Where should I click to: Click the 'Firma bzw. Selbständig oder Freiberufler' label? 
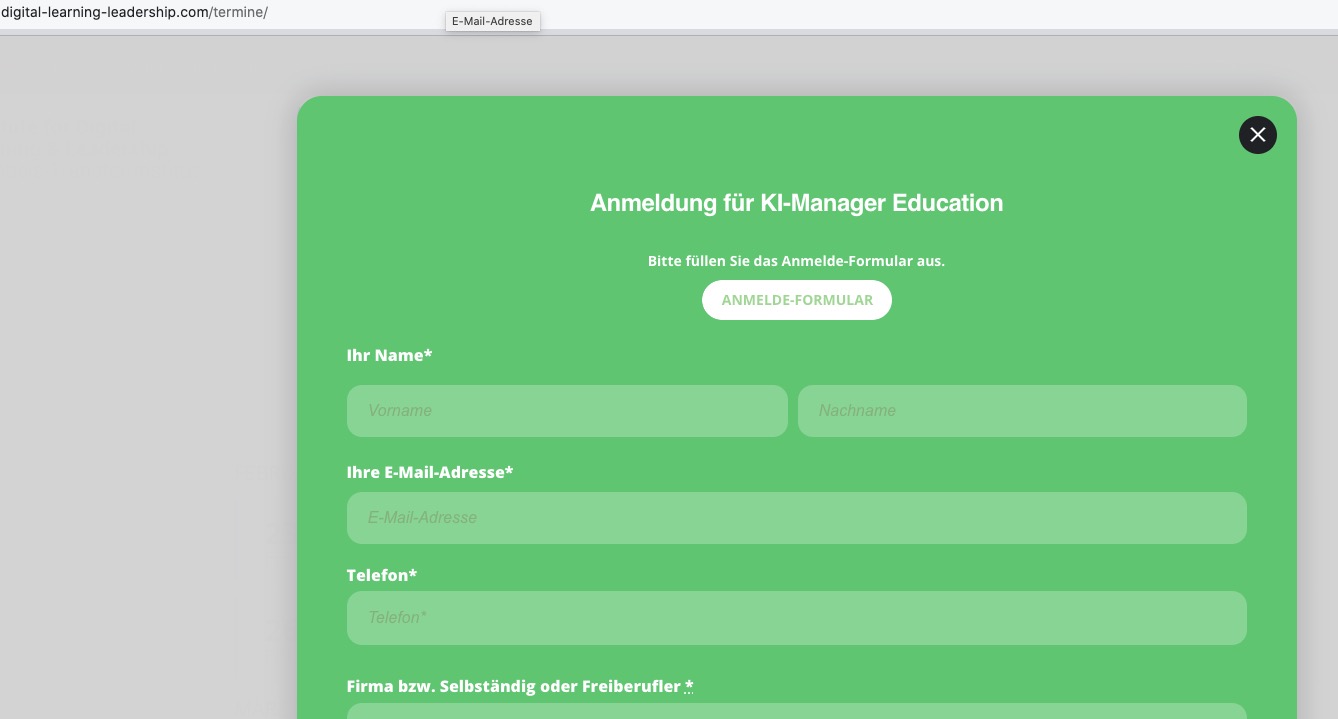click(514, 686)
